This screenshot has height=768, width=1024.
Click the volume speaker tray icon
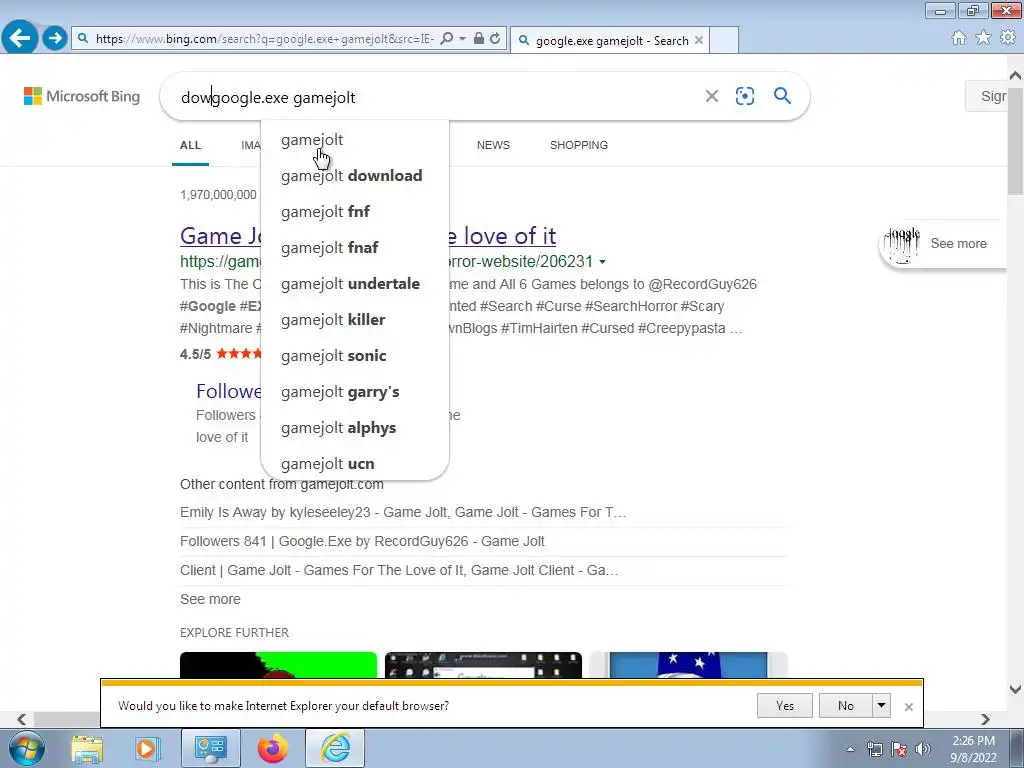923,749
